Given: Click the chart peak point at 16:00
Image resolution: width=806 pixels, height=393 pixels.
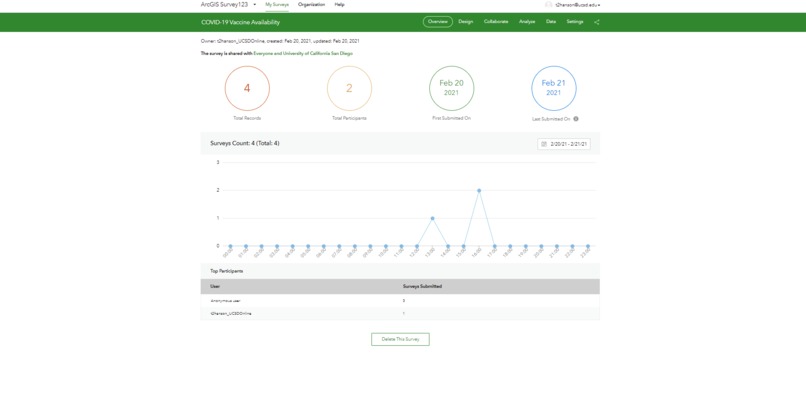Looking at the screenshot, I should pyautogui.click(x=479, y=191).
